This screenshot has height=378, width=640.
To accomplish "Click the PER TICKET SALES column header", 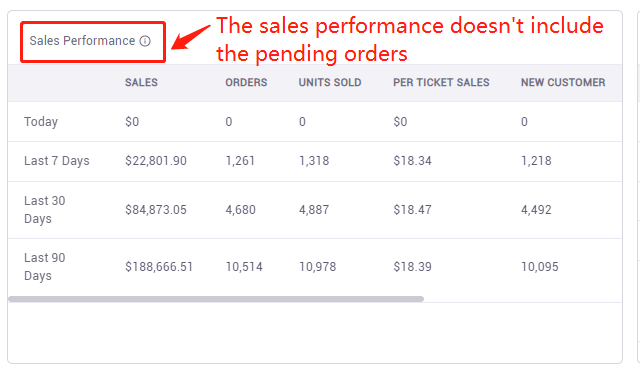I will click(x=441, y=82).
